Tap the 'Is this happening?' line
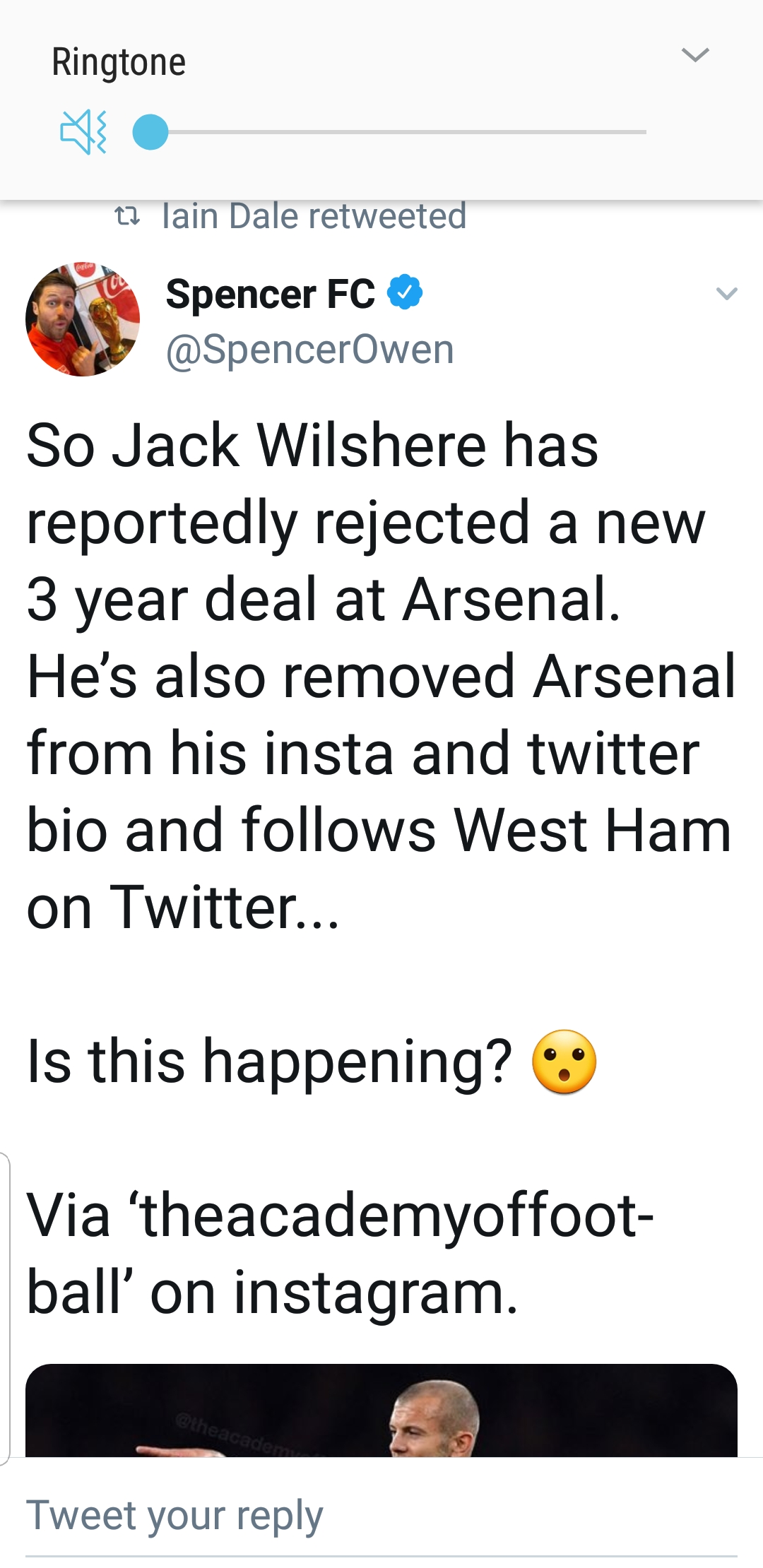 coord(268,1062)
